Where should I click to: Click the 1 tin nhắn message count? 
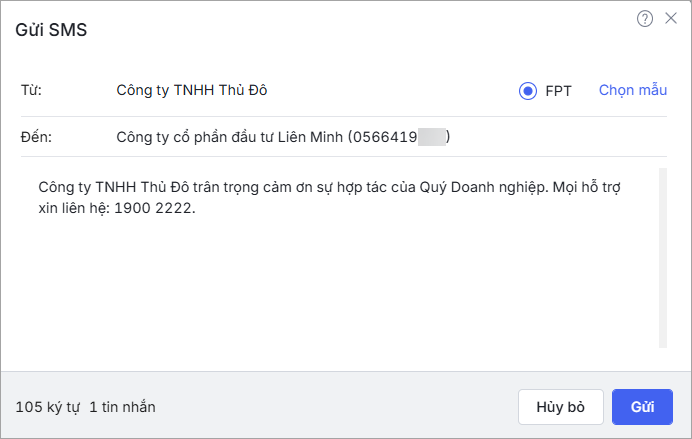pos(122,407)
